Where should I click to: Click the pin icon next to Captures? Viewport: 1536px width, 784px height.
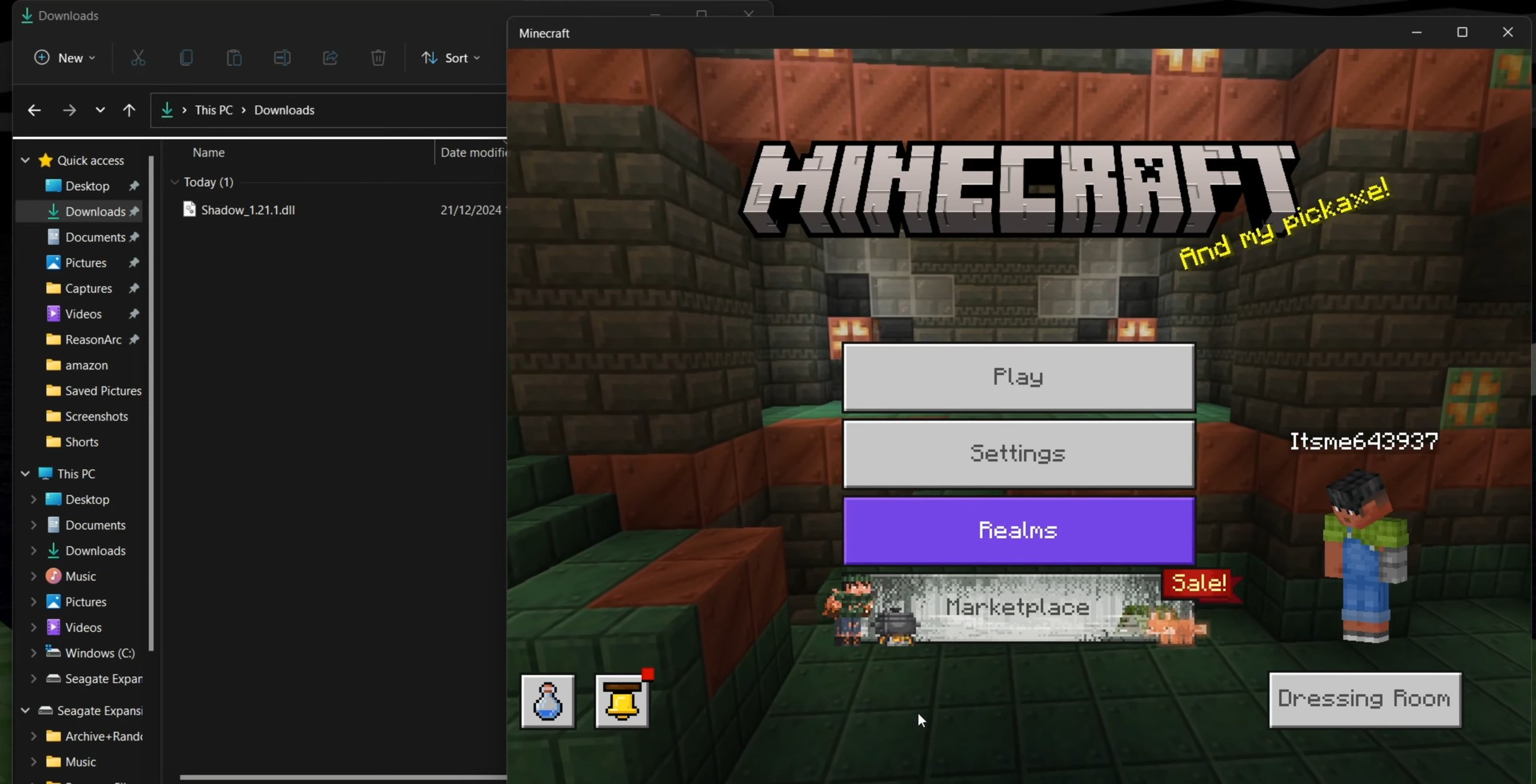[x=134, y=289]
